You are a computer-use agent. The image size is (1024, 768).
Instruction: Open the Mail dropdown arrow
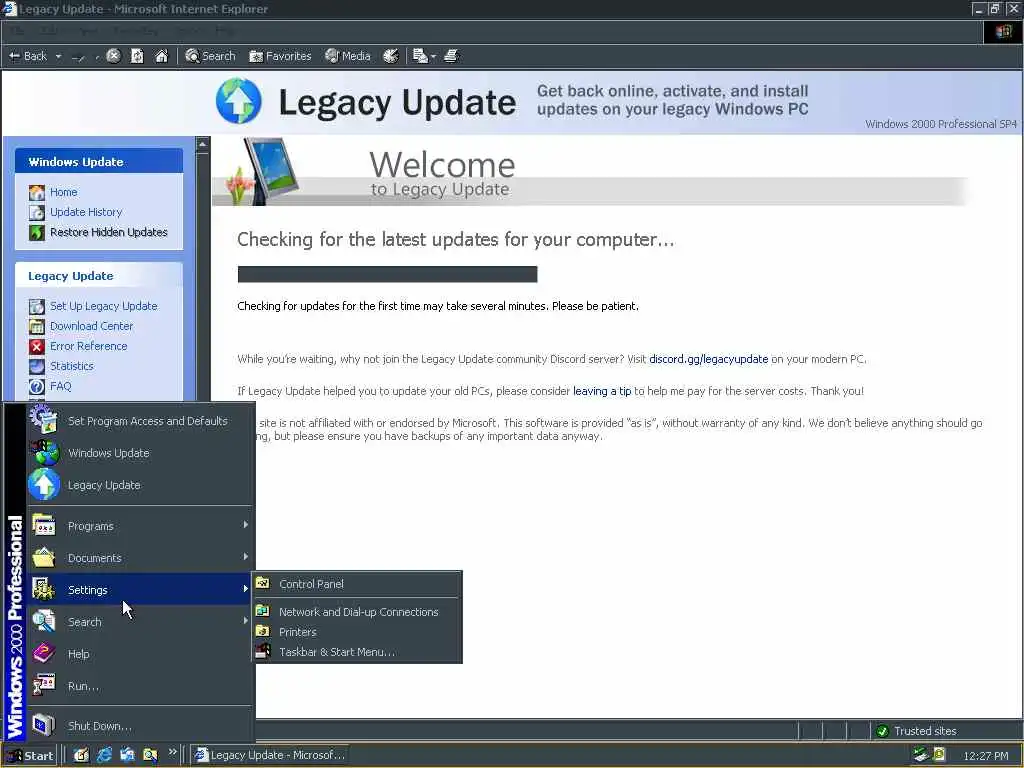coord(433,57)
